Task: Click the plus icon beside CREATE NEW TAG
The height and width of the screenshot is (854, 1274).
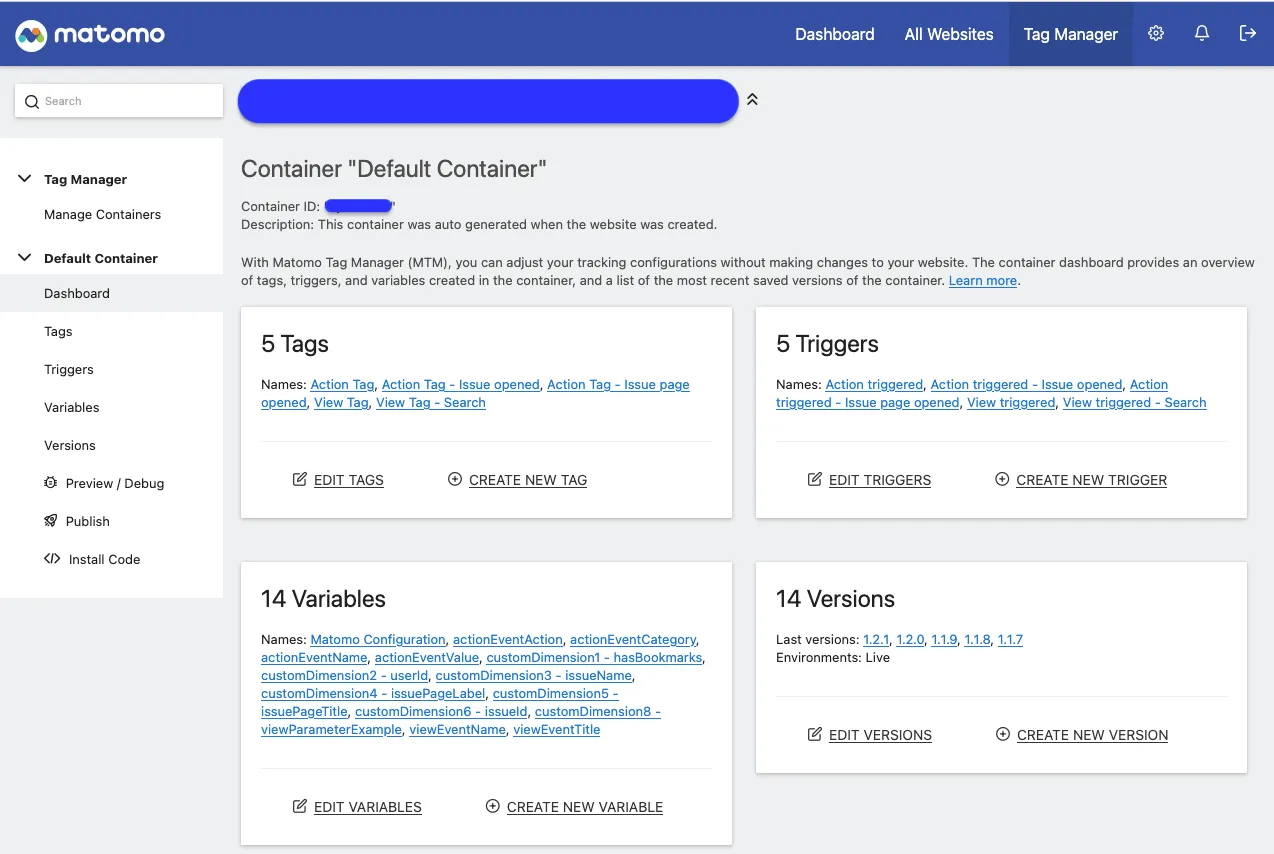Action: [455, 479]
